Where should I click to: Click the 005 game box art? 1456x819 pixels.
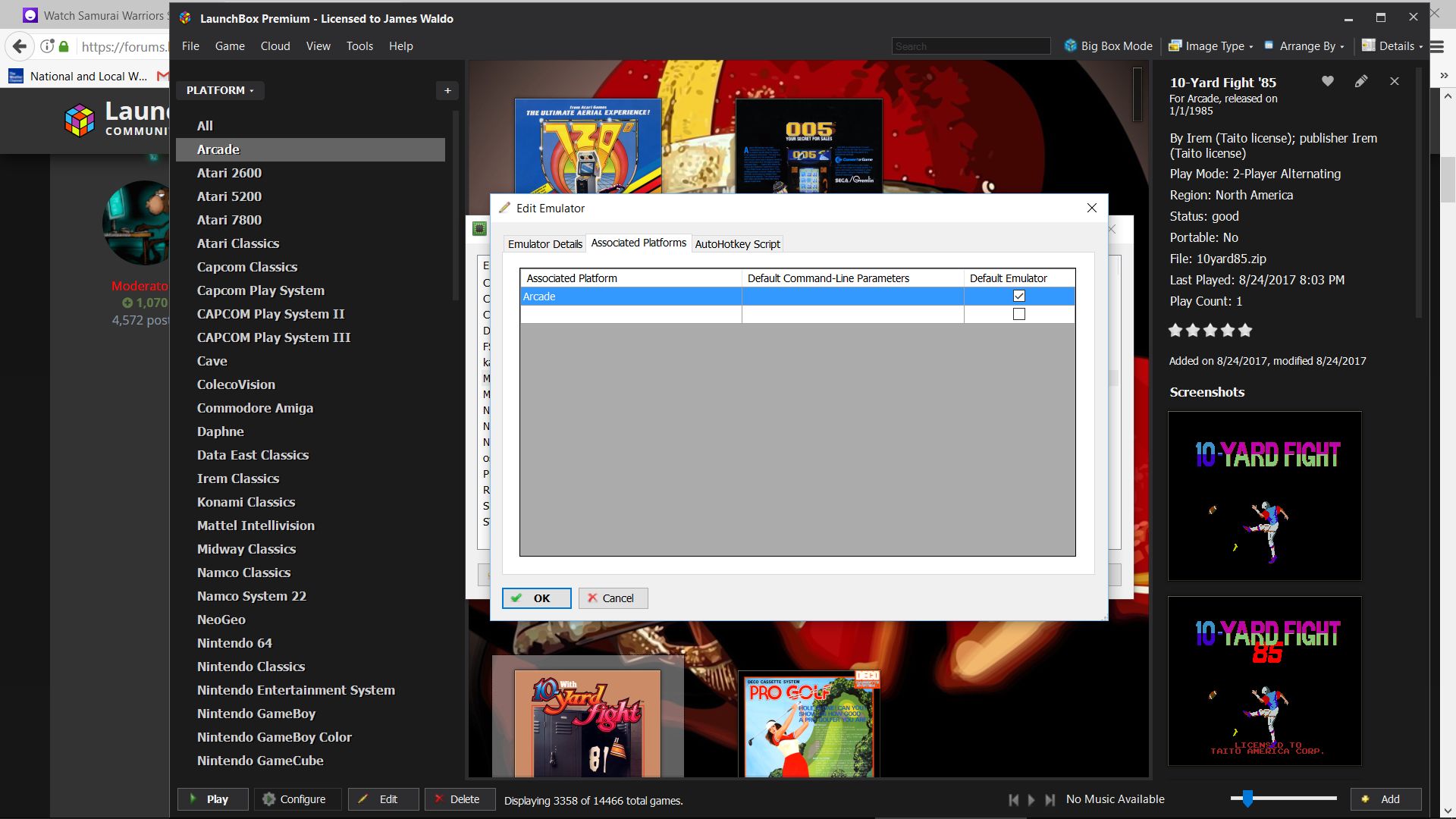point(809,146)
